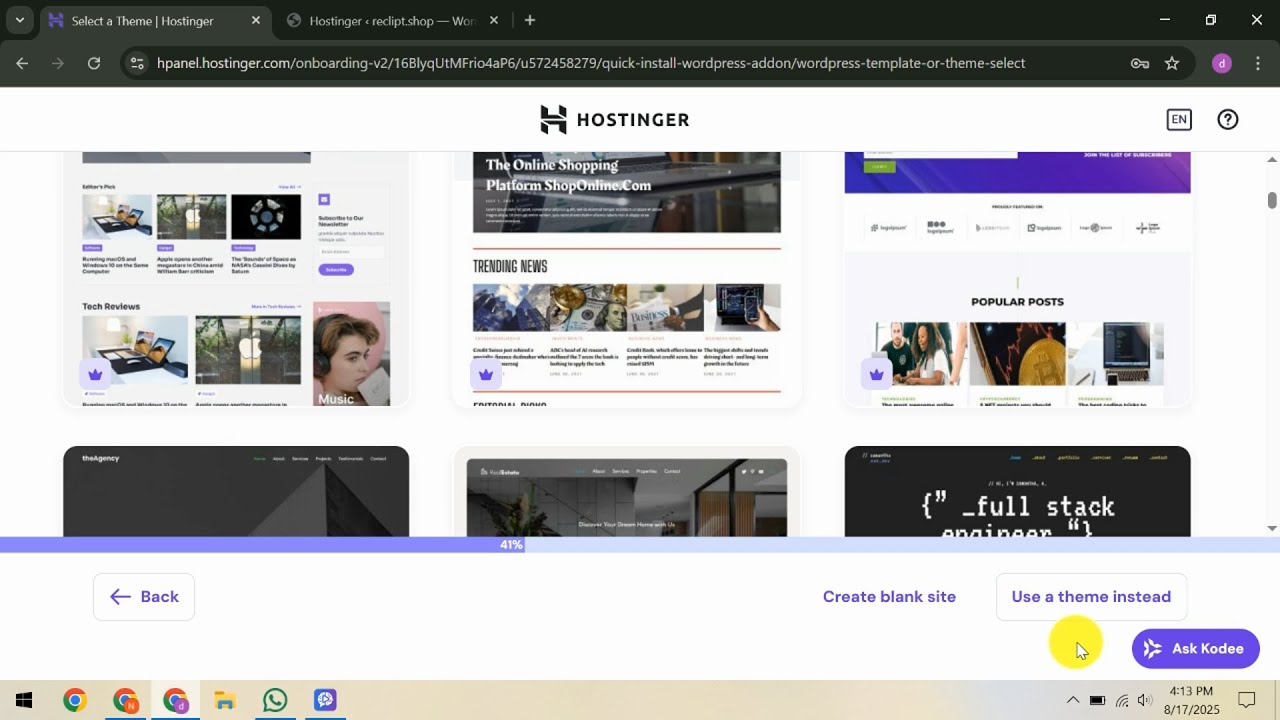Open the first Chrome taskbar icon

click(x=74, y=700)
